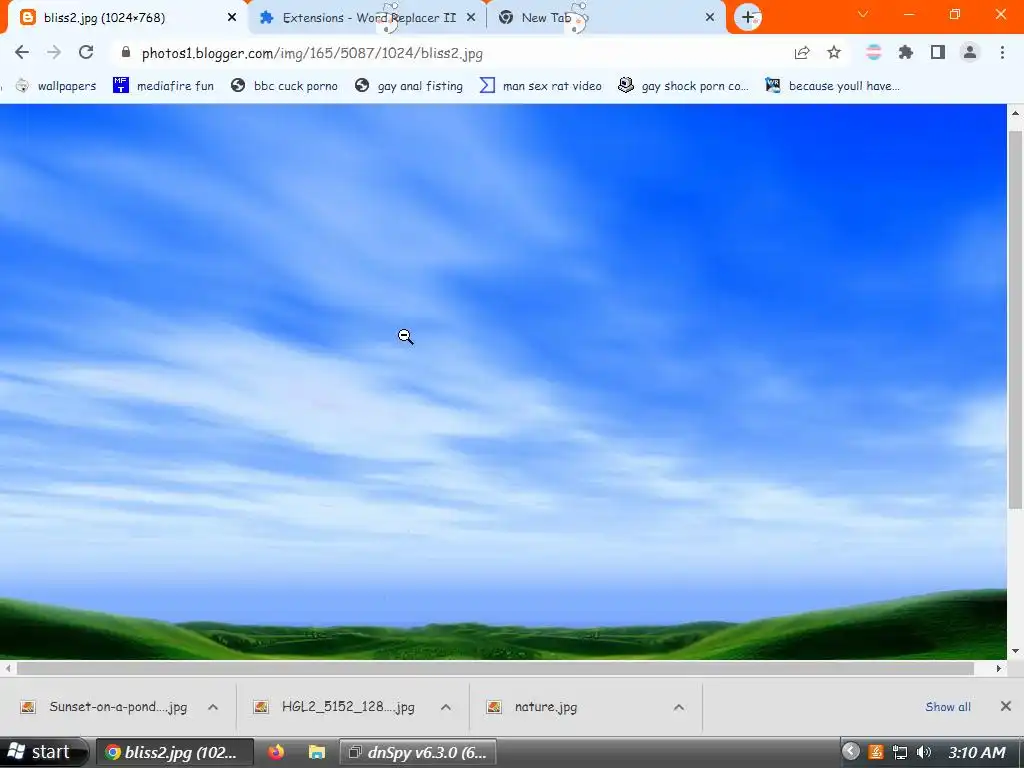Switch to dnSpy v6.3.0 taskbar window
The height and width of the screenshot is (768, 1024).
[x=418, y=752]
